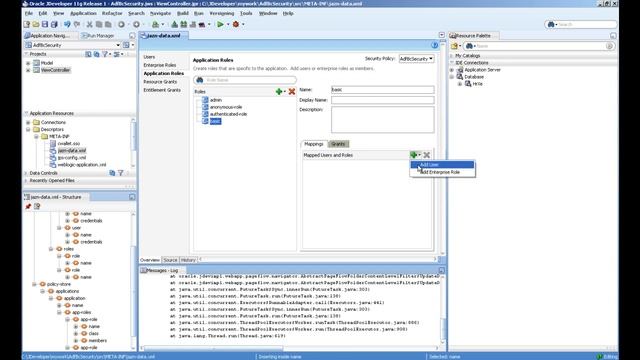The image size is (640, 360).
Task: Select the anonymous-role entry
Action: pos(226,107)
